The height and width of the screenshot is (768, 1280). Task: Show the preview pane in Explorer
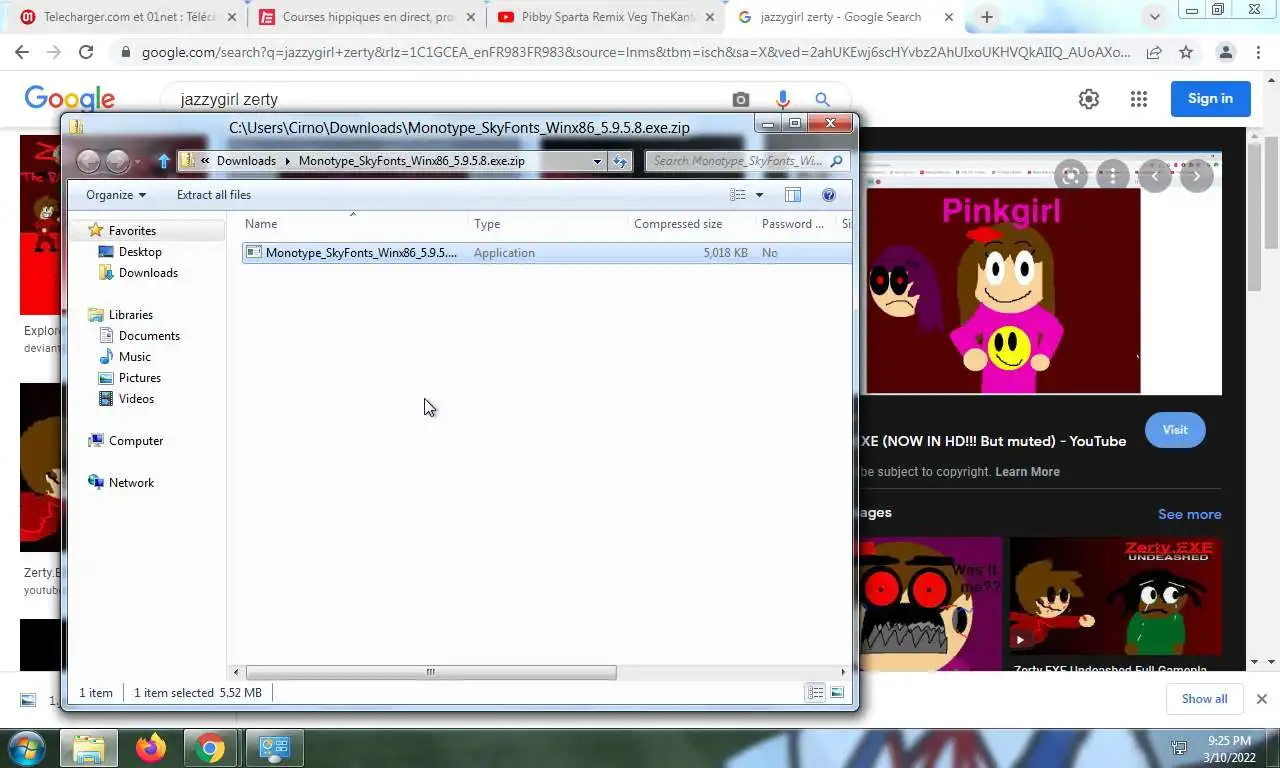pos(793,195)
